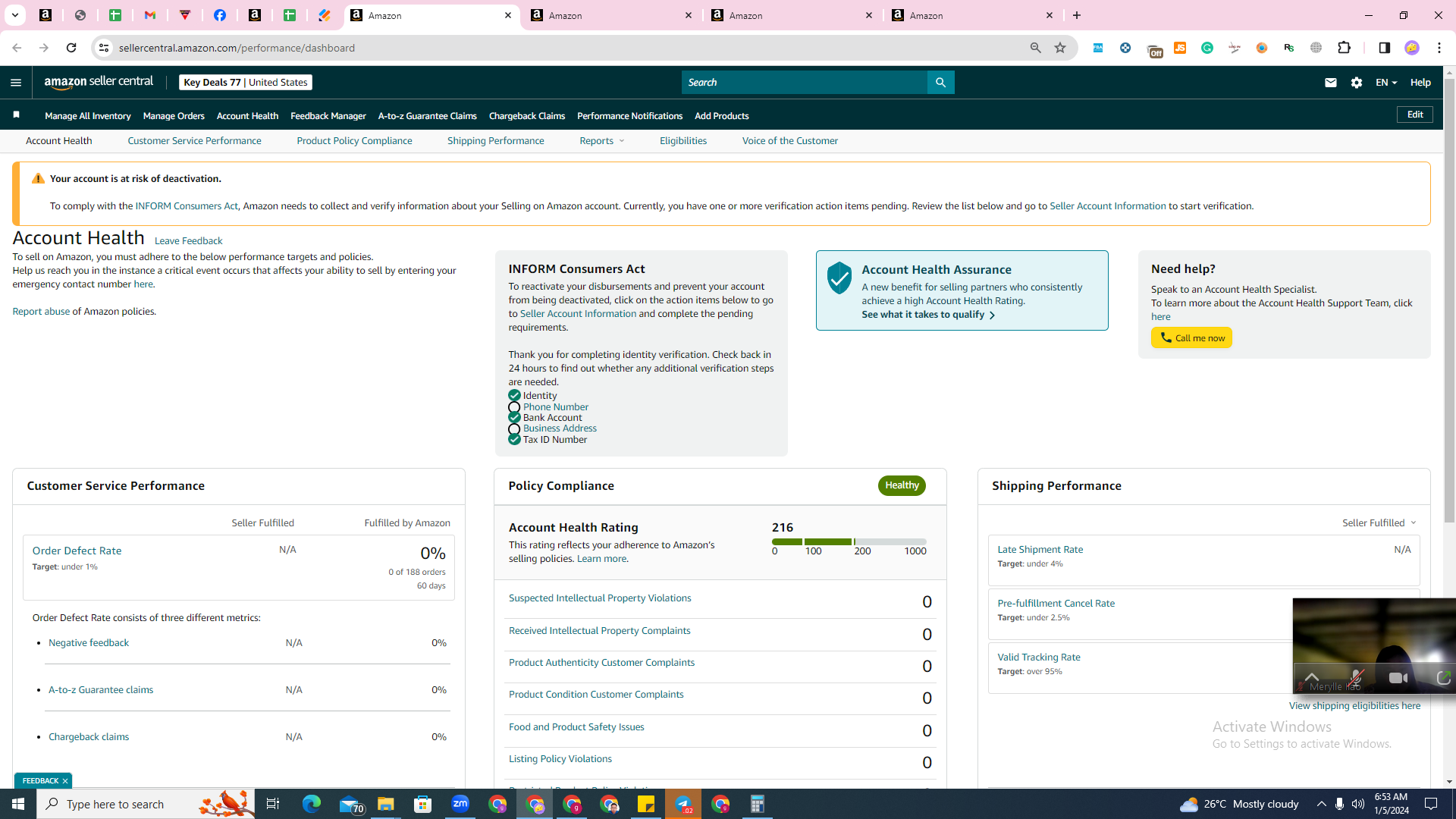Select the Account Health sub-tab
This screenshot has width=1456, height=819.
tap(58, 140)
